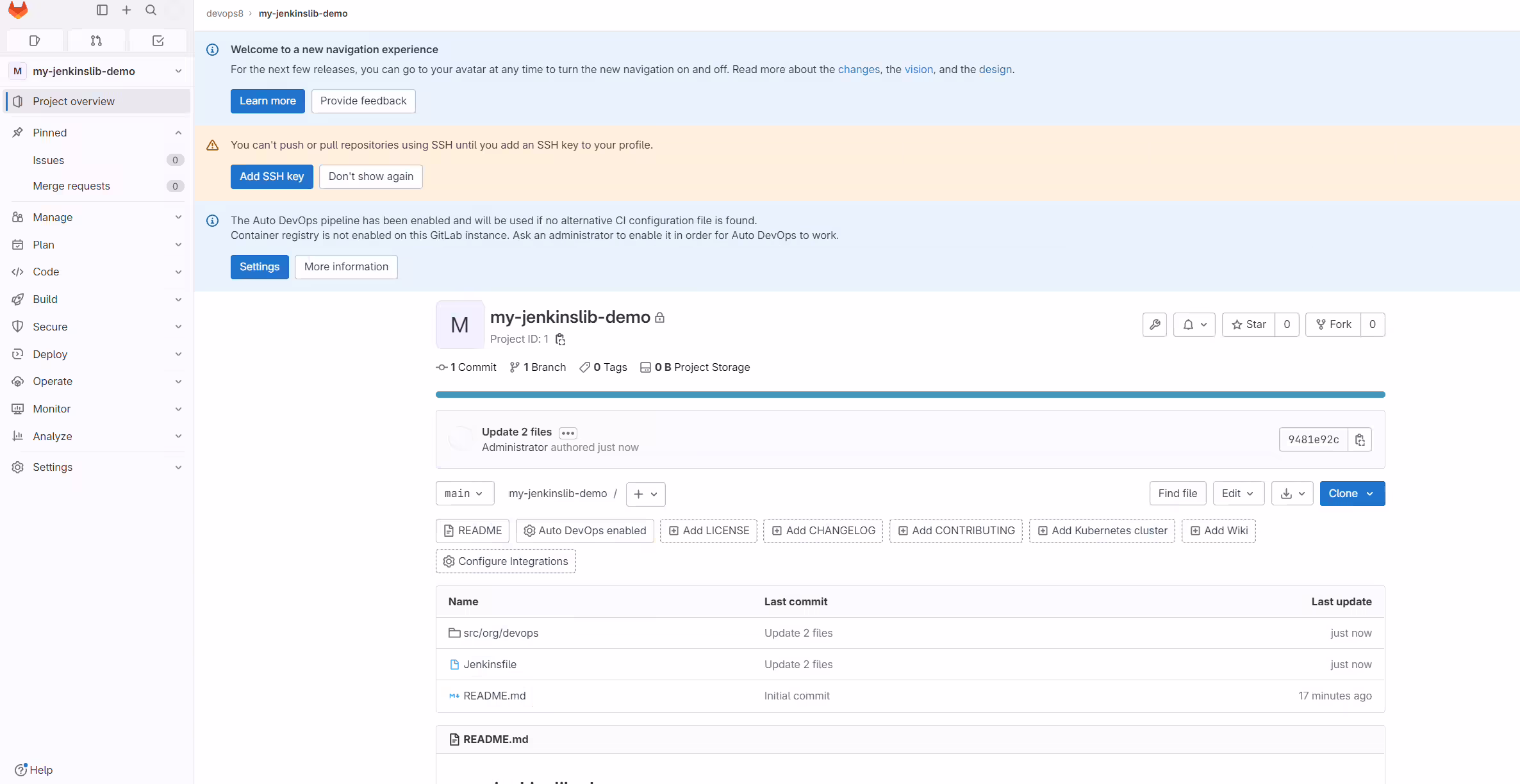Viewport: 1520px width, 784px height.
Task: Expand the Build menu
Action: [x=97, y=299]
